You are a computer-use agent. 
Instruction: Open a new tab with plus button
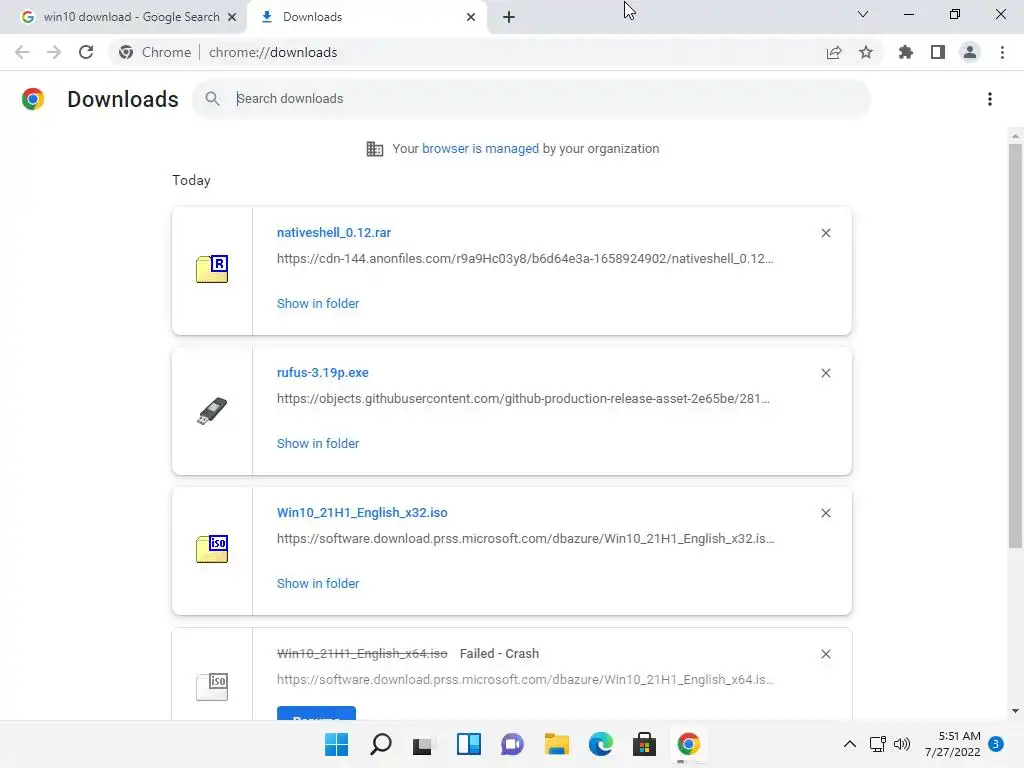click(509, 17)
